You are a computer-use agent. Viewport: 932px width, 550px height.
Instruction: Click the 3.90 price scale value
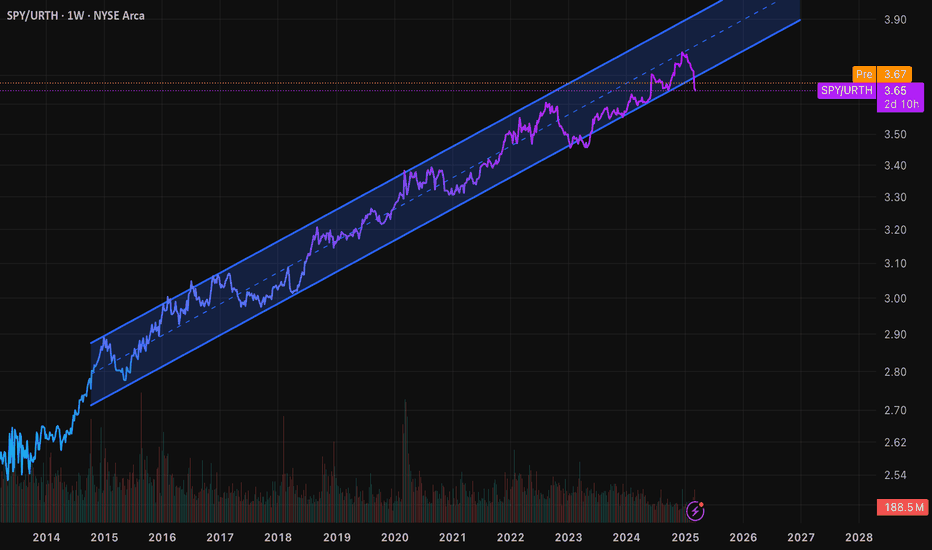tap(895, 20)
